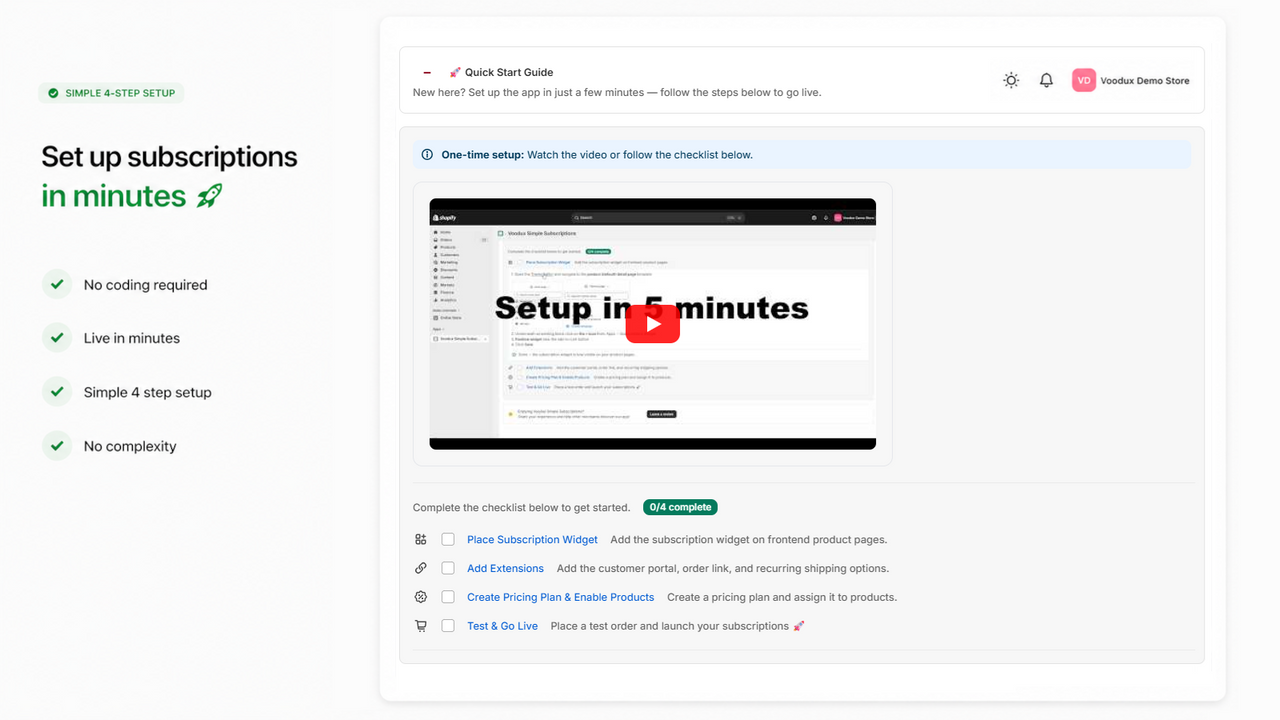Click 'Add the subscription widget on frontend product pages.'
Screen dimensions: 1280x720
pos(749,539)
